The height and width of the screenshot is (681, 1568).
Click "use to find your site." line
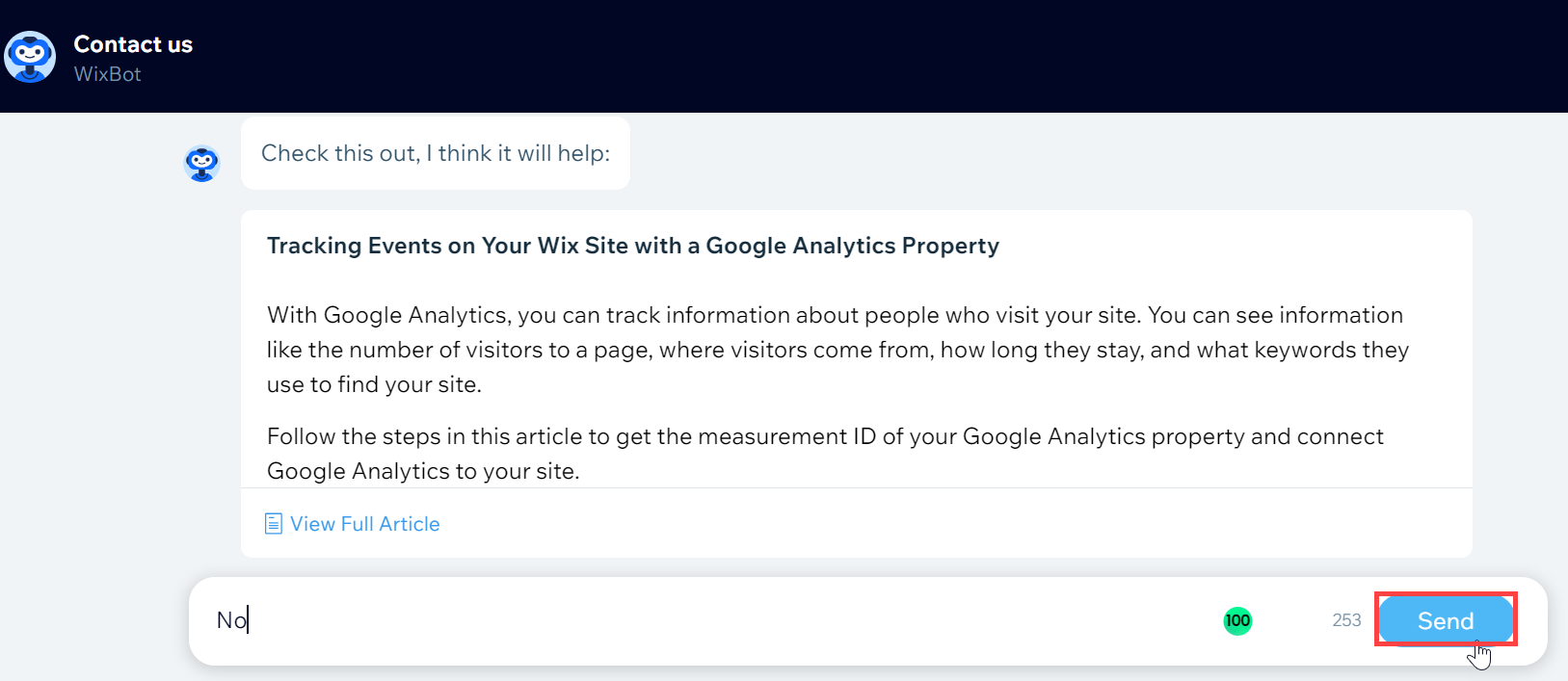tap(374, 384)
